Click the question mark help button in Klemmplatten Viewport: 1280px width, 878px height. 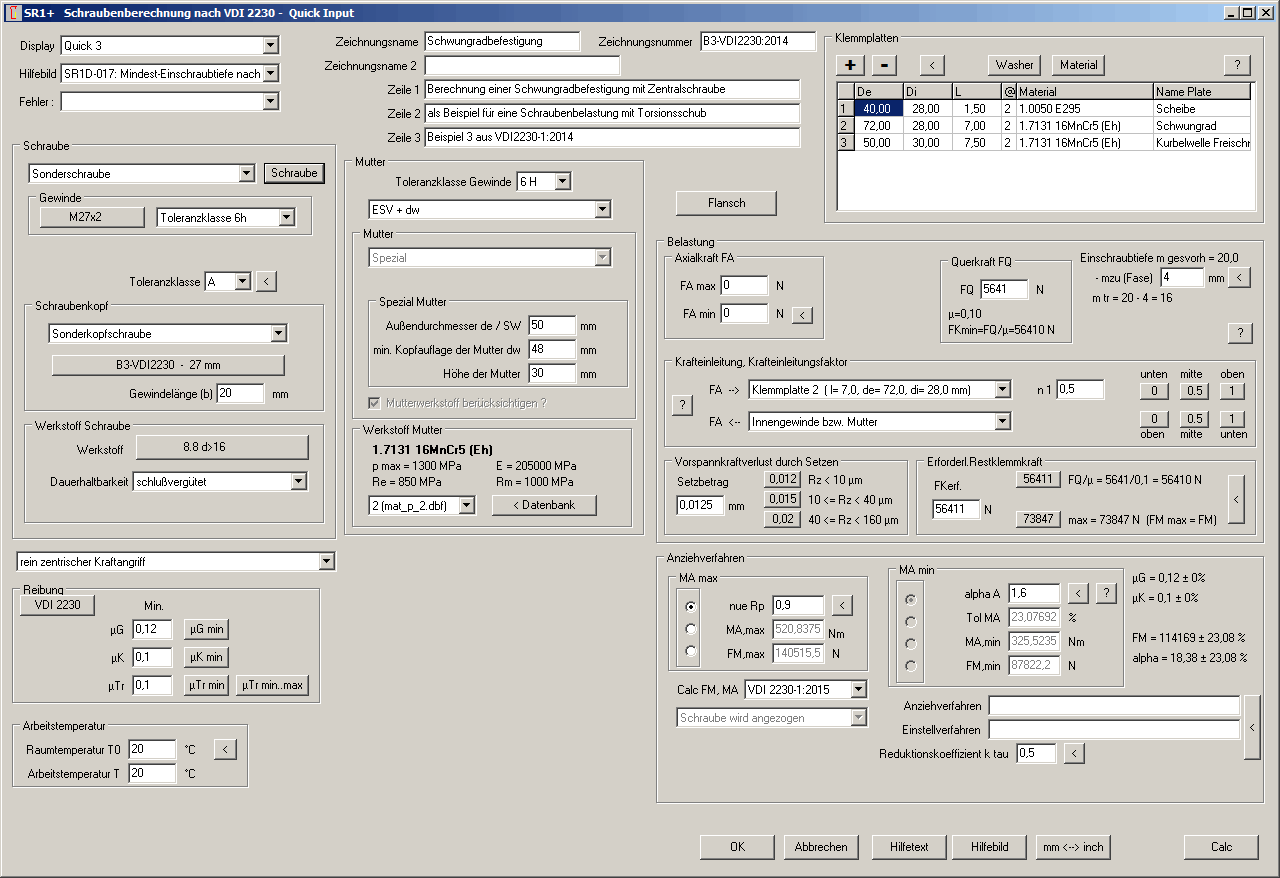click(x=1237, y=65)
